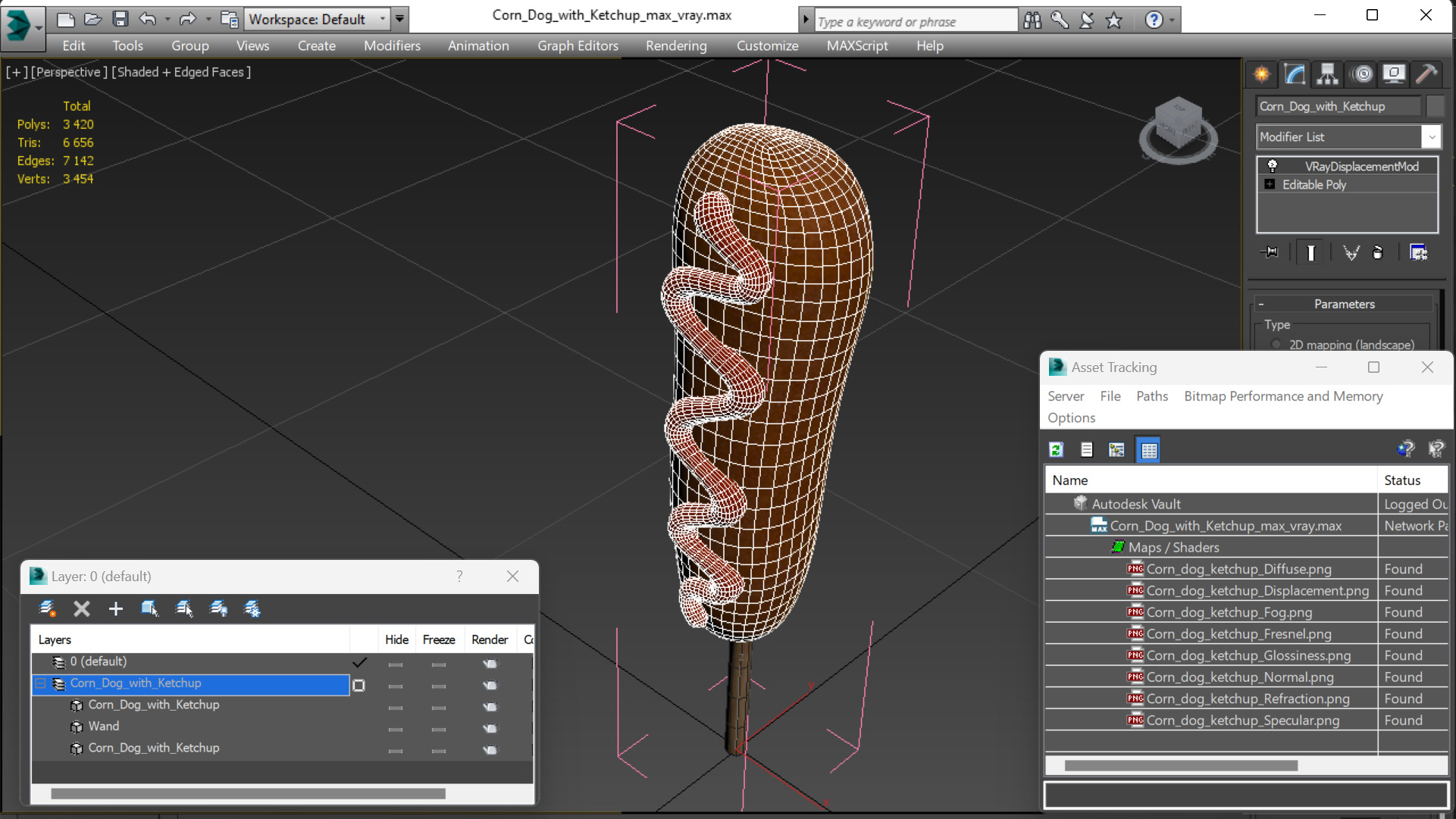Toggle VRayDisplacementMod lightbulb on or off
This screenshot has width=1456, height=819.
(1273, 166)
